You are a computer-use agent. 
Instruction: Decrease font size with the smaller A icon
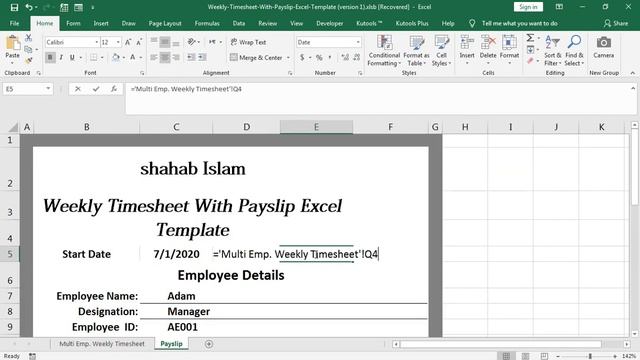pos(139,42)
